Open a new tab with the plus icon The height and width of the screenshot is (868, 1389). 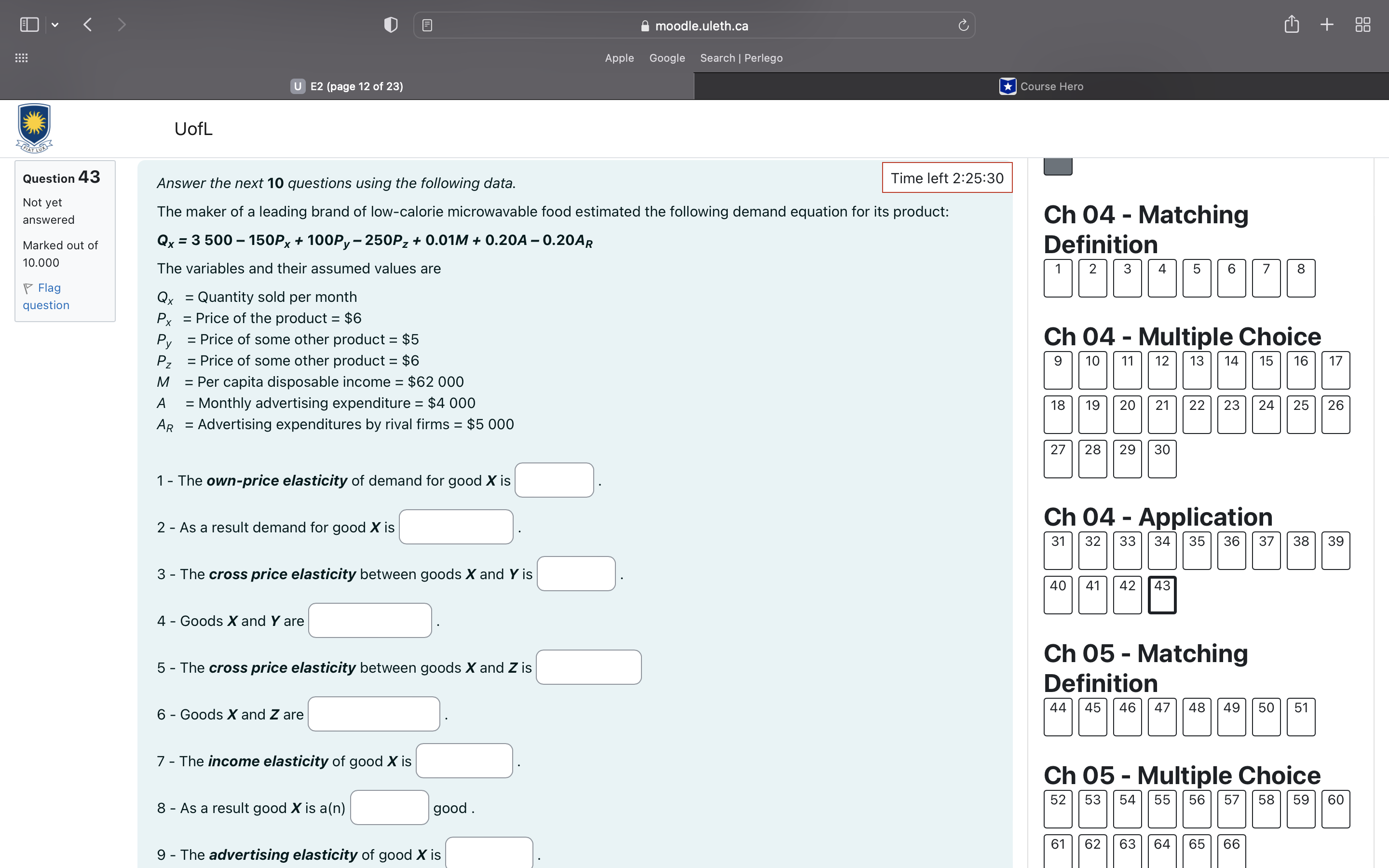1326,24
